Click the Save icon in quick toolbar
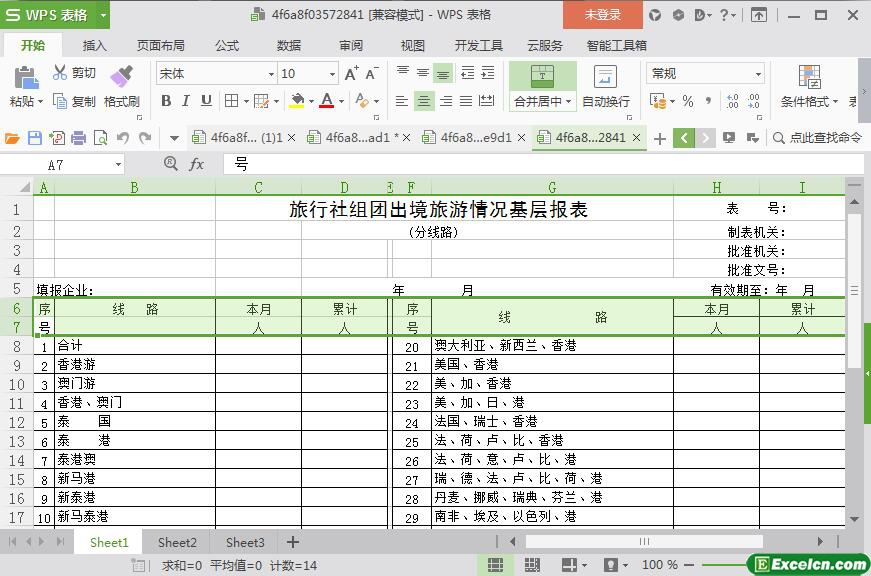Viewport: 871px width, 576px height. pos(35,138)
